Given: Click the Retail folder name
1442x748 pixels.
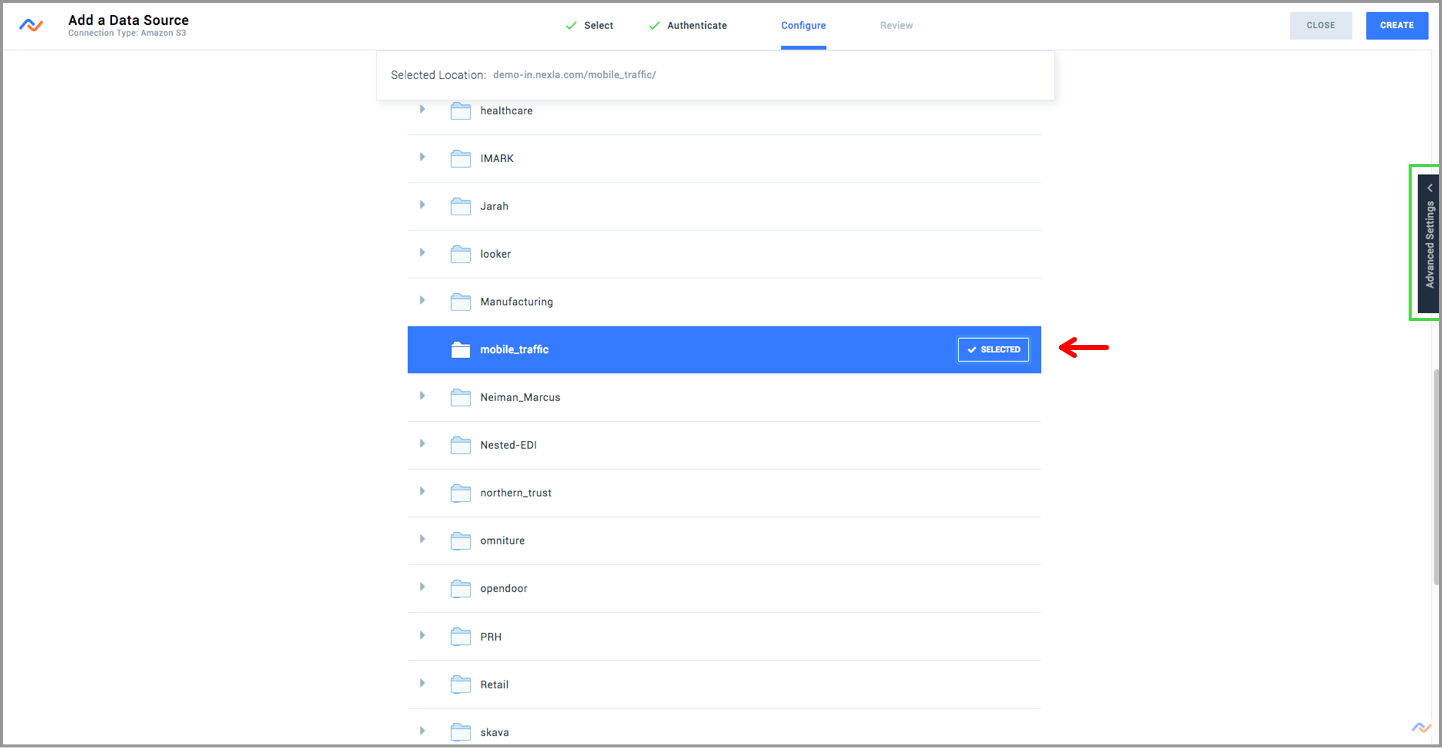Looking at the screenshot, I should (x=494, y=685).
